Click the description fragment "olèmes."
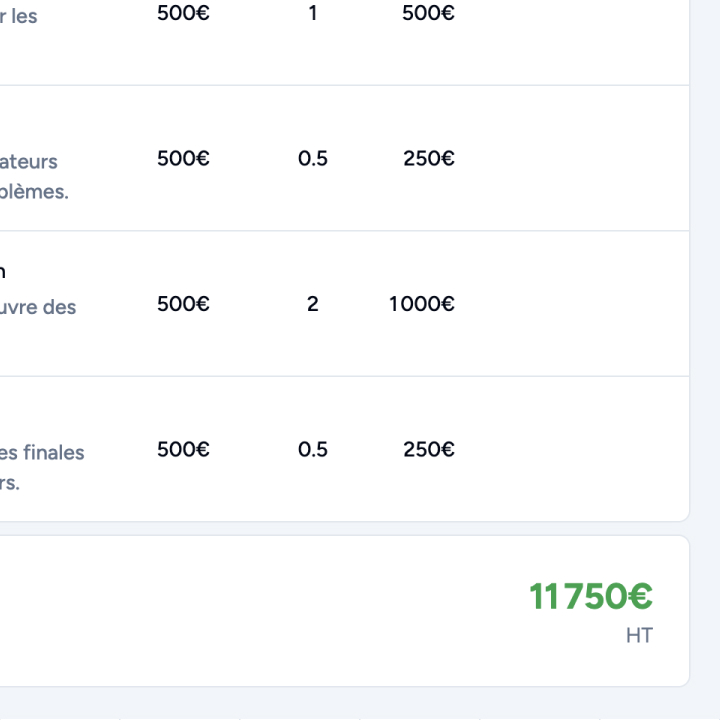The width and height of the screenshot is (720, 720). [x=34, y=192]
